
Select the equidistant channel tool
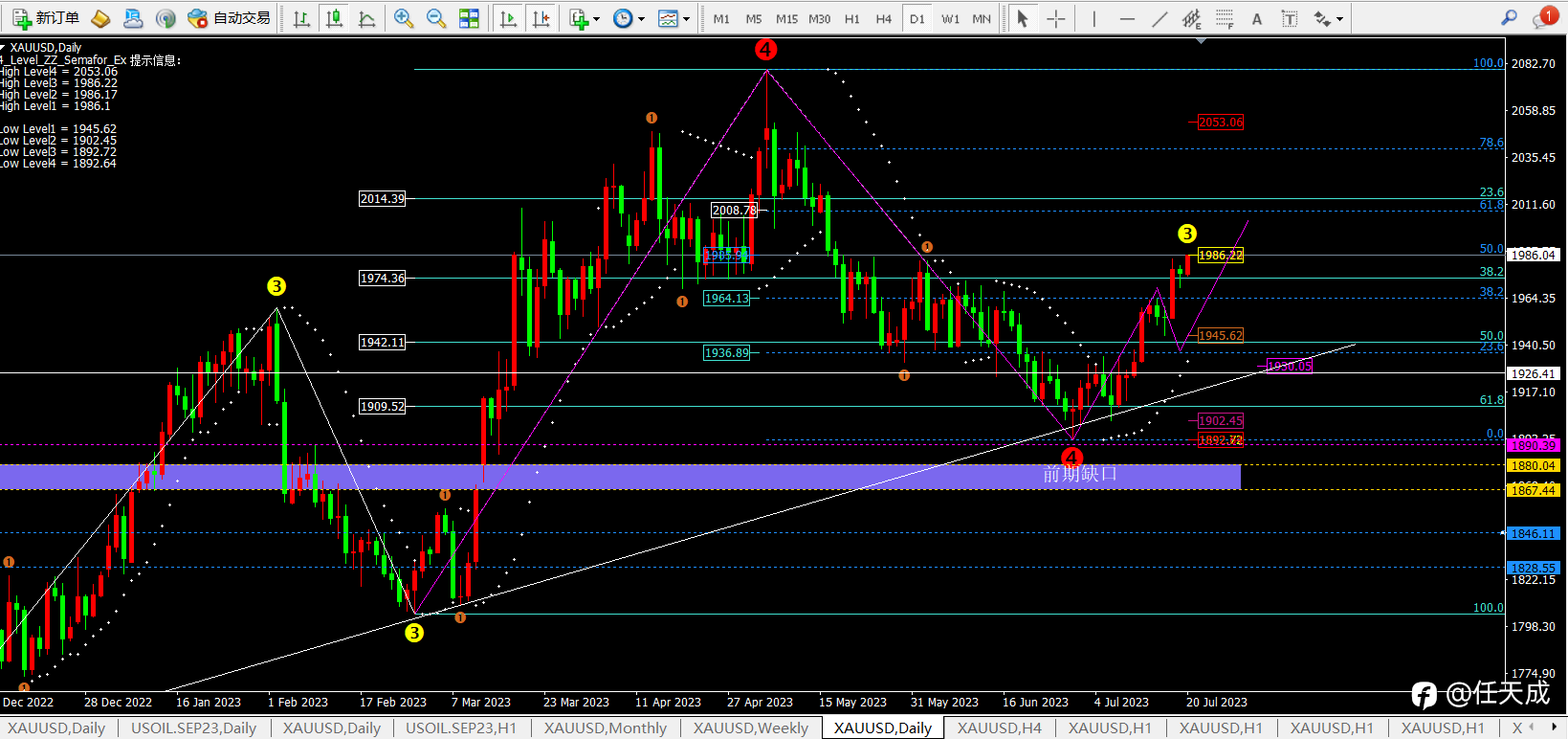[x=1192, y=18]
